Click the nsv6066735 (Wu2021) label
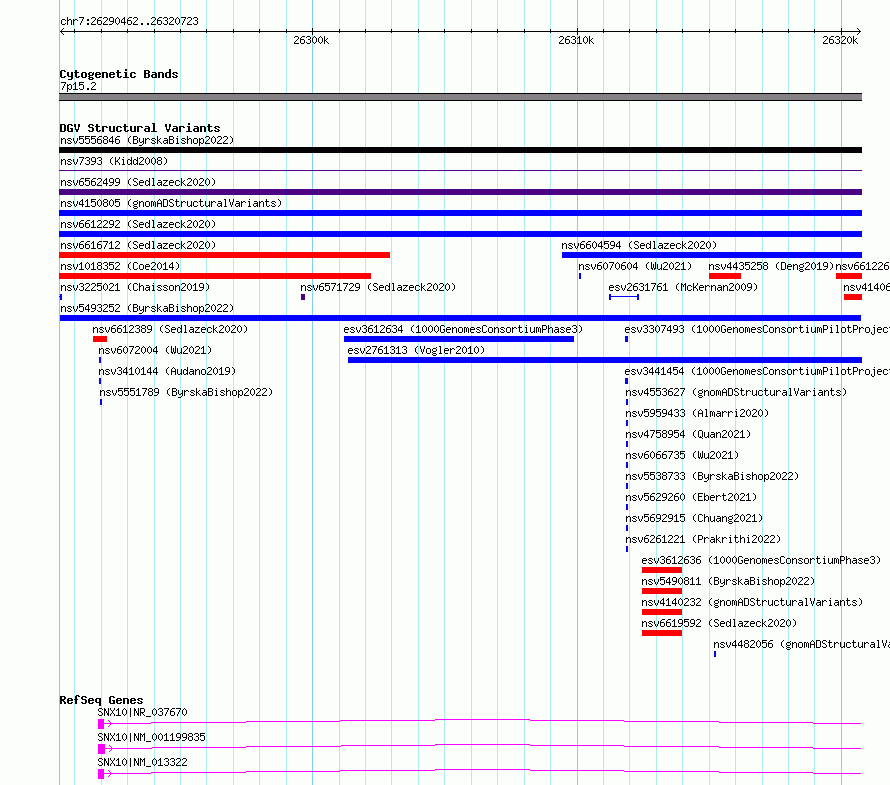890x785 pixels. click(682, 455)
